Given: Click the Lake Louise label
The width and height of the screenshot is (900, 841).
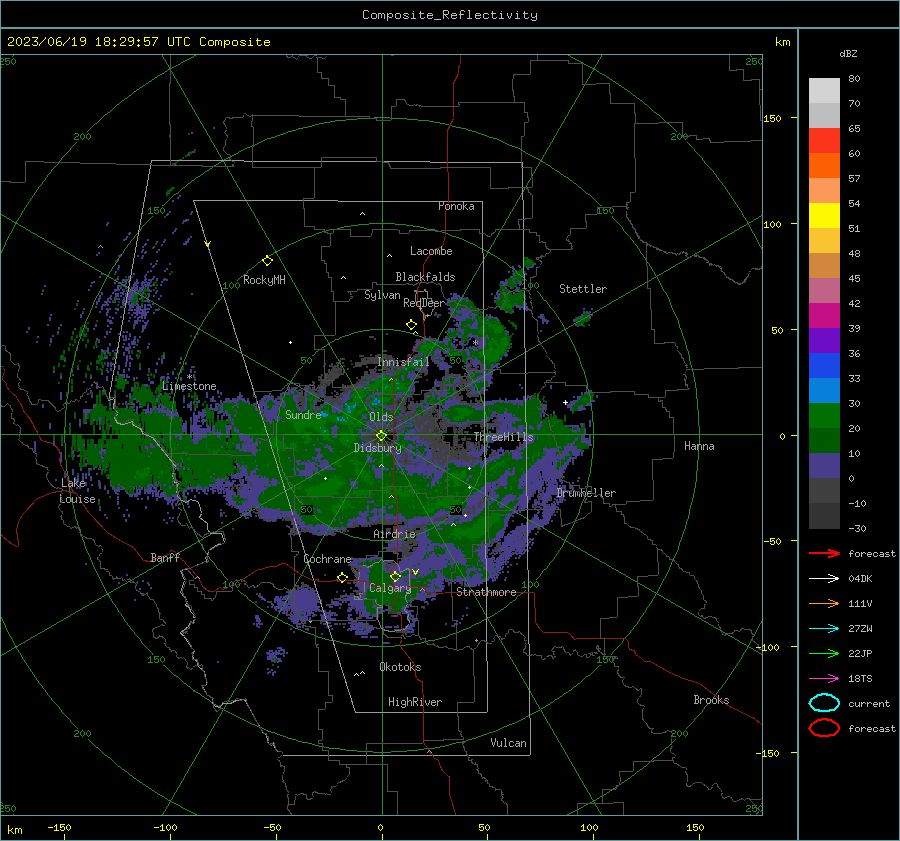Looking at the screenshot, I should [x=77, y=491].
